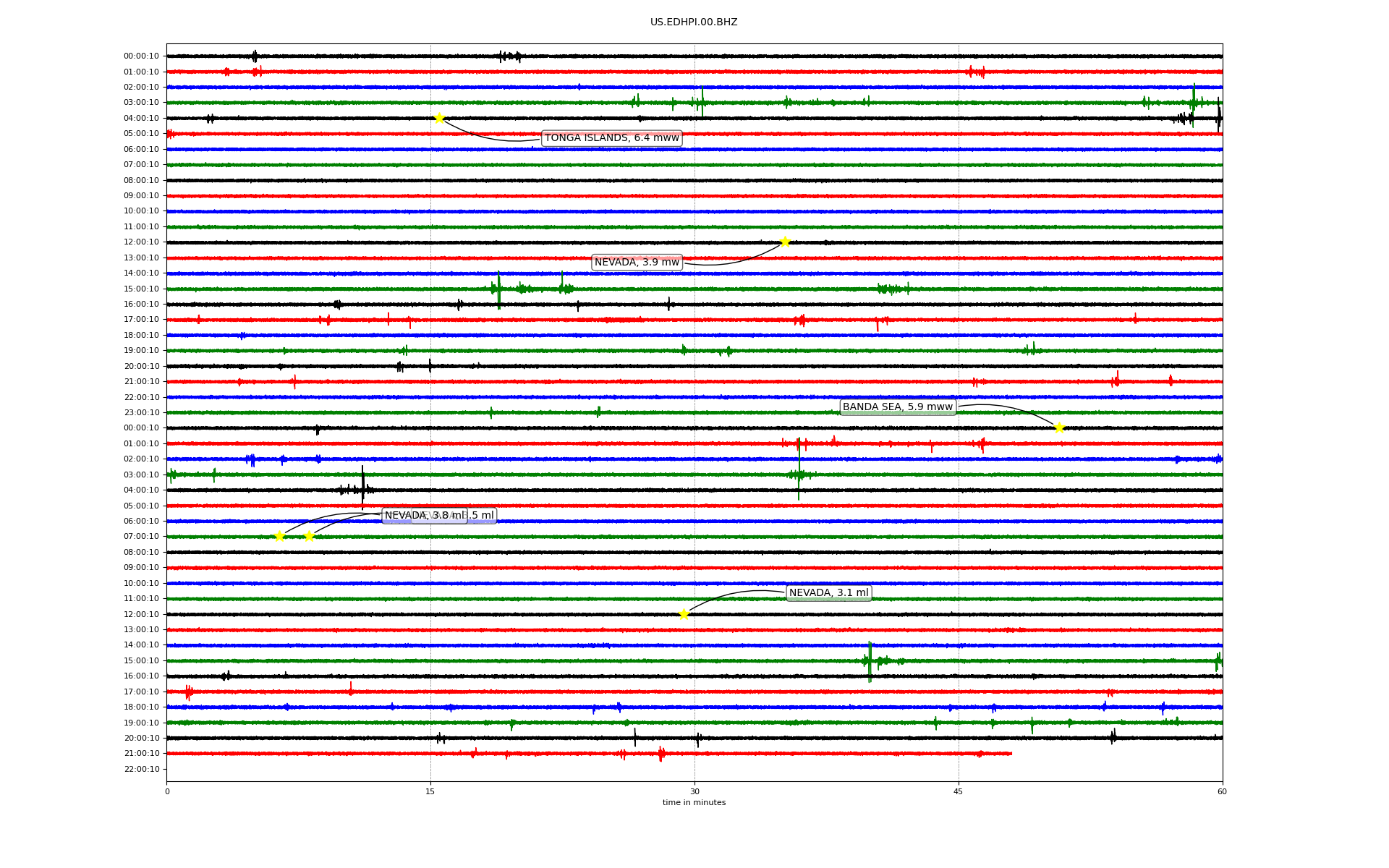The width and height of the screenshot is (1389, 868).
Task: Click the yellow star linked to NEVADA 3.1 ml
Action: (x=684, y=614)
